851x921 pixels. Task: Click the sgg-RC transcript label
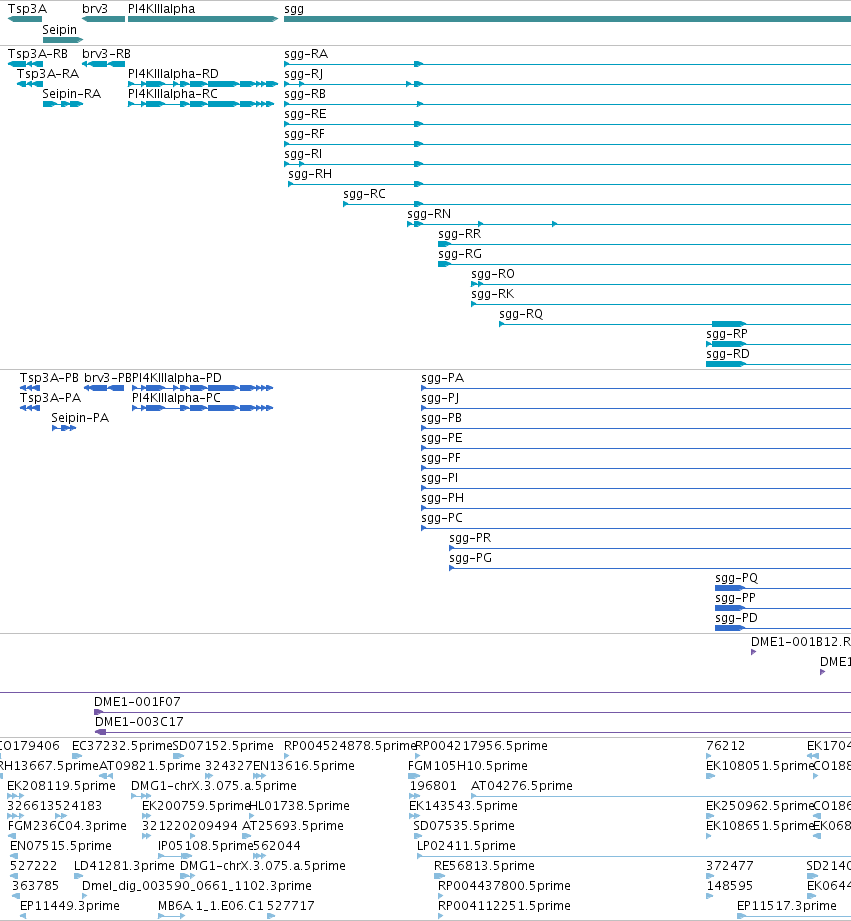point(364,193)
